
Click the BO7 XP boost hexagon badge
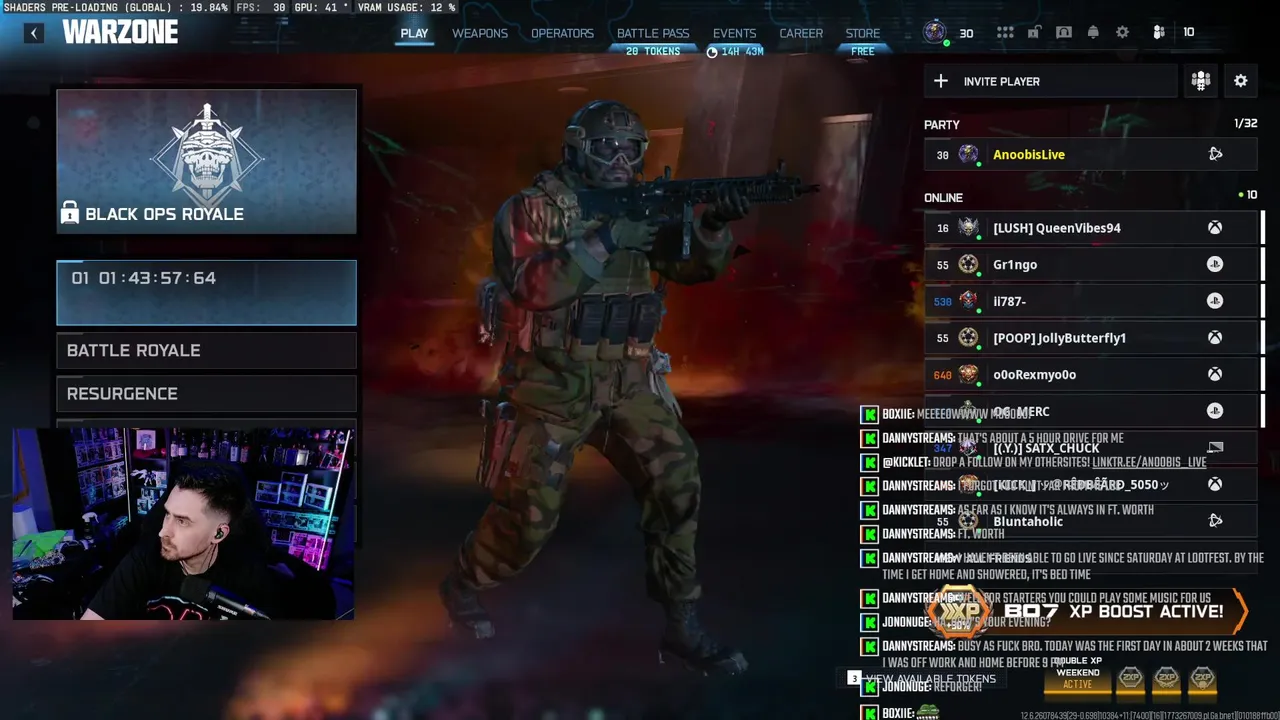(x=956, y=612)
